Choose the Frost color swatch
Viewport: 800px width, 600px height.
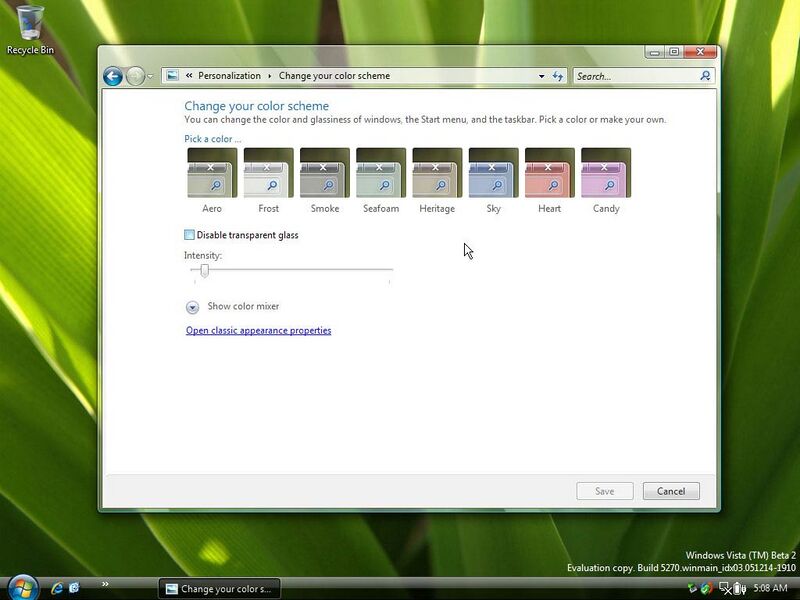pyautogui.click(x=268, y=173)
